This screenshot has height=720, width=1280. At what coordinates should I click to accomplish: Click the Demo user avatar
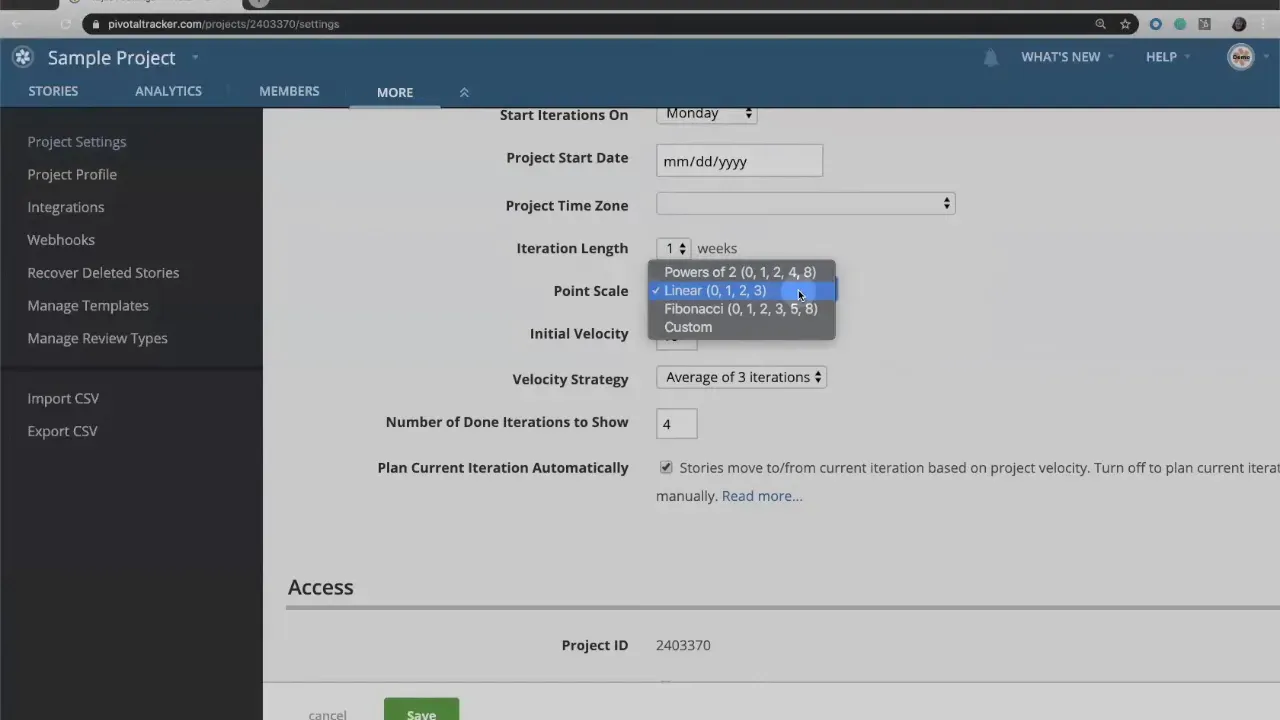(x=1240, y=57)
